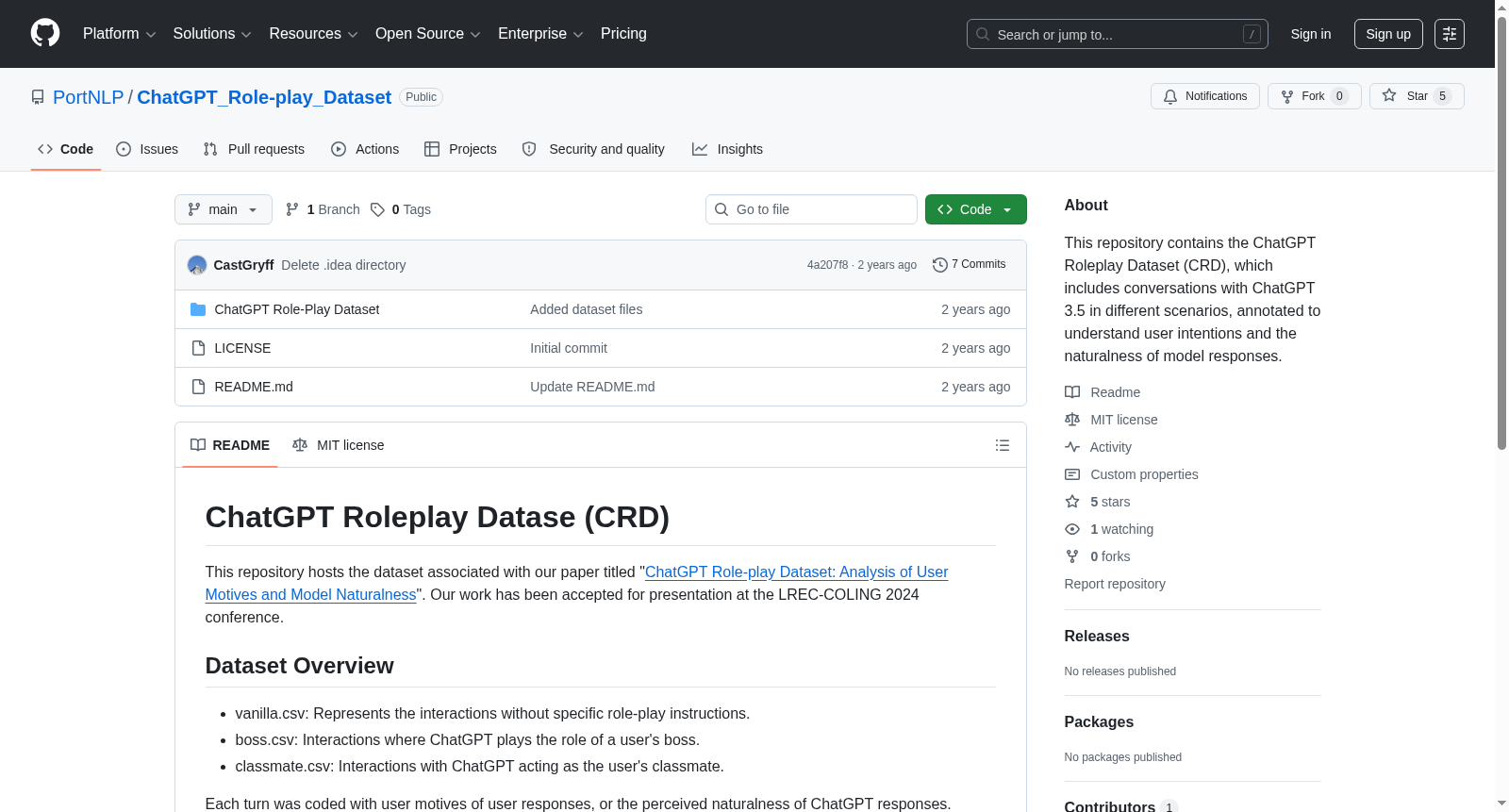
Task: Click the CastGryff avatar image
Action: (x=197, y=265)
